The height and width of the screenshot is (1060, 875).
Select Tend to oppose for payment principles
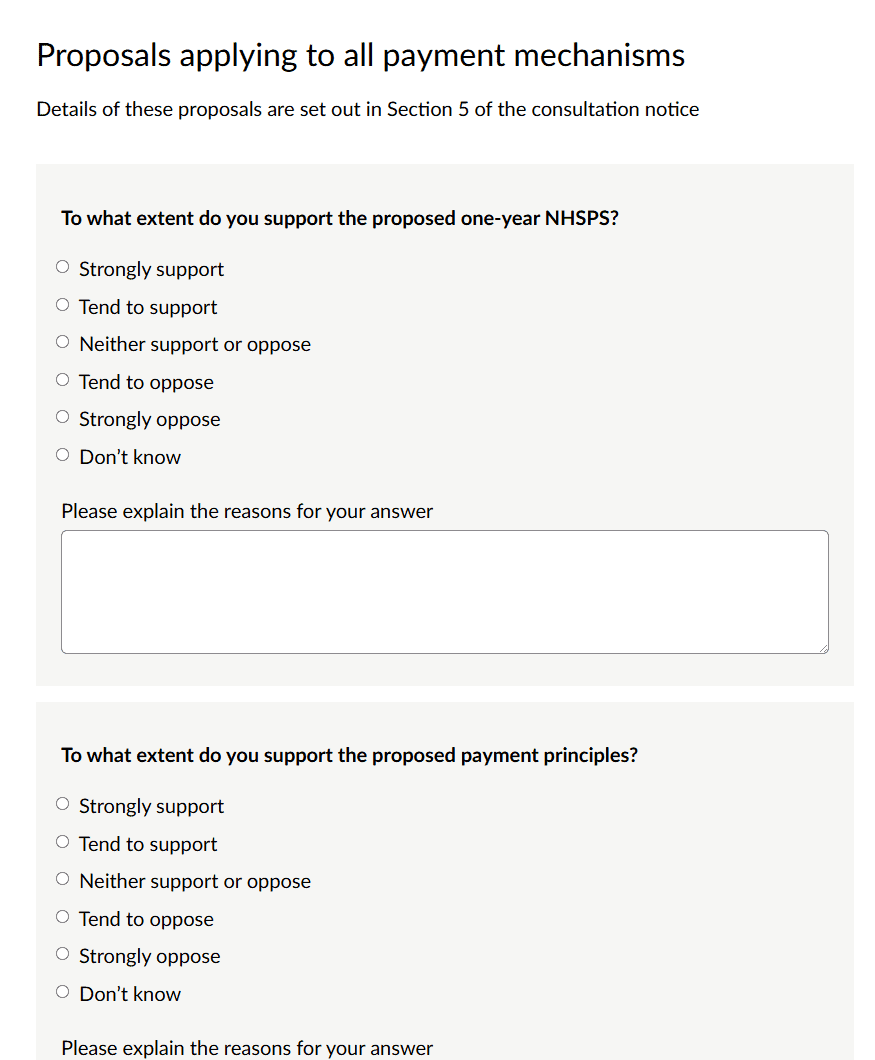(x=63, y=918)
